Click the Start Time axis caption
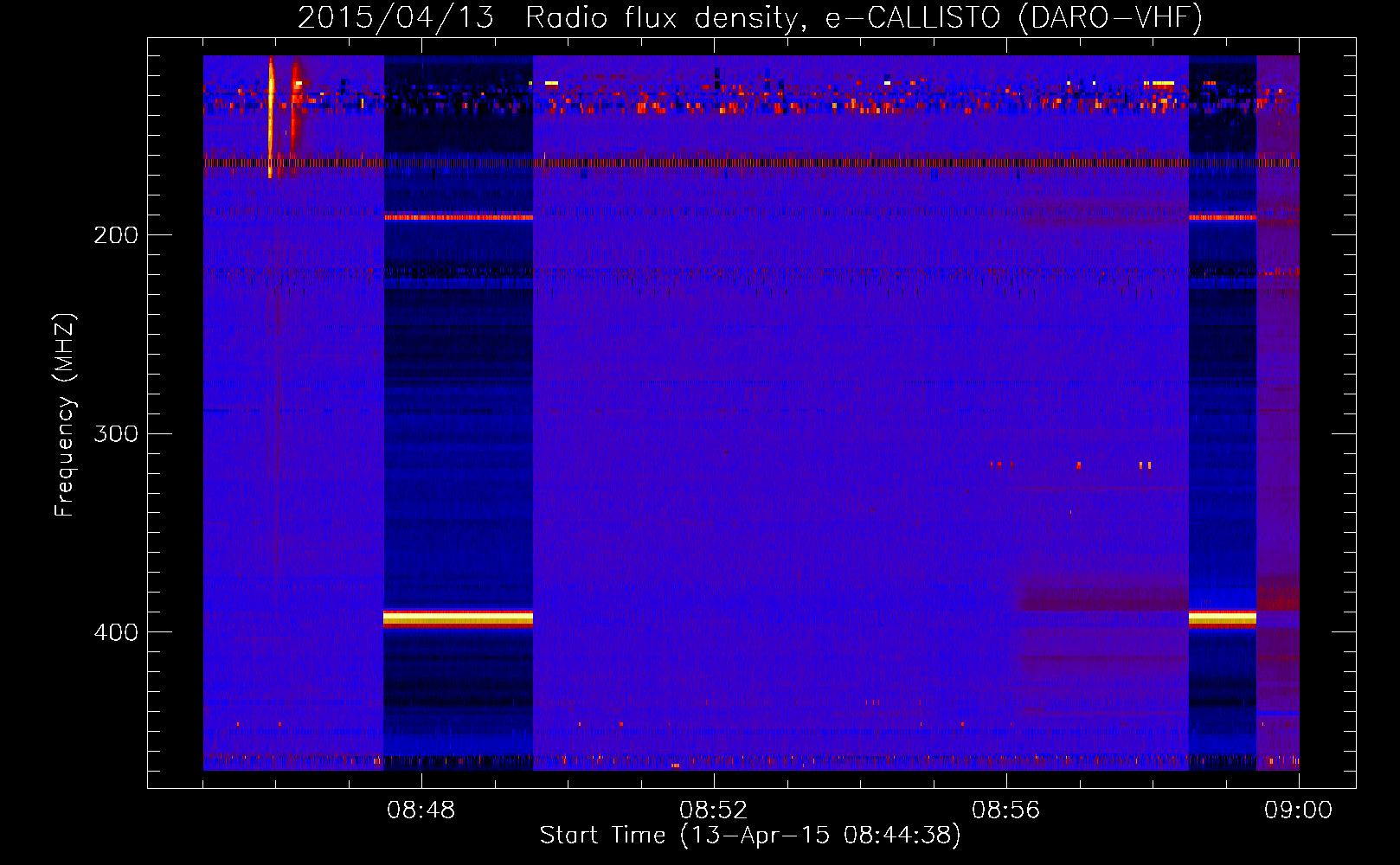 pyautogui.click(x=750, y=835)
